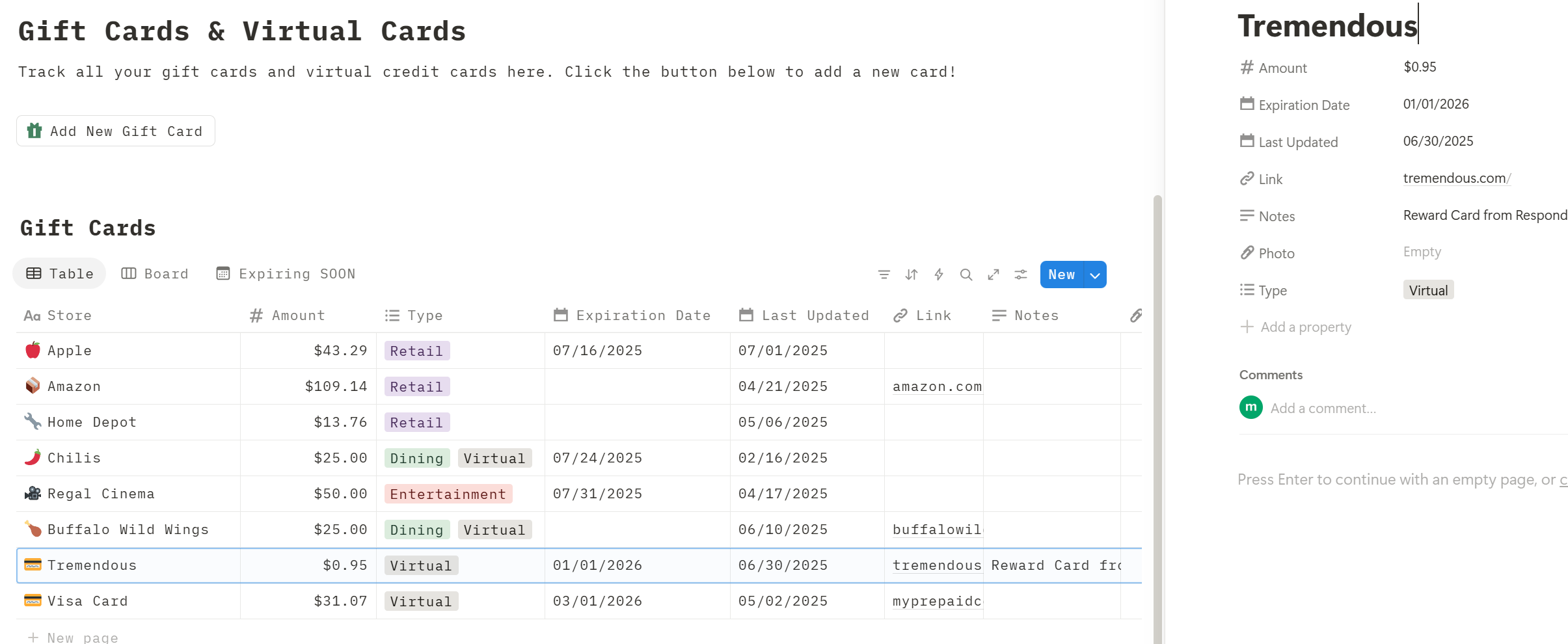Click the 01/01/2026 expiration value in panel
This screenshot has height=644, width=1568.
pos(1436,104)
